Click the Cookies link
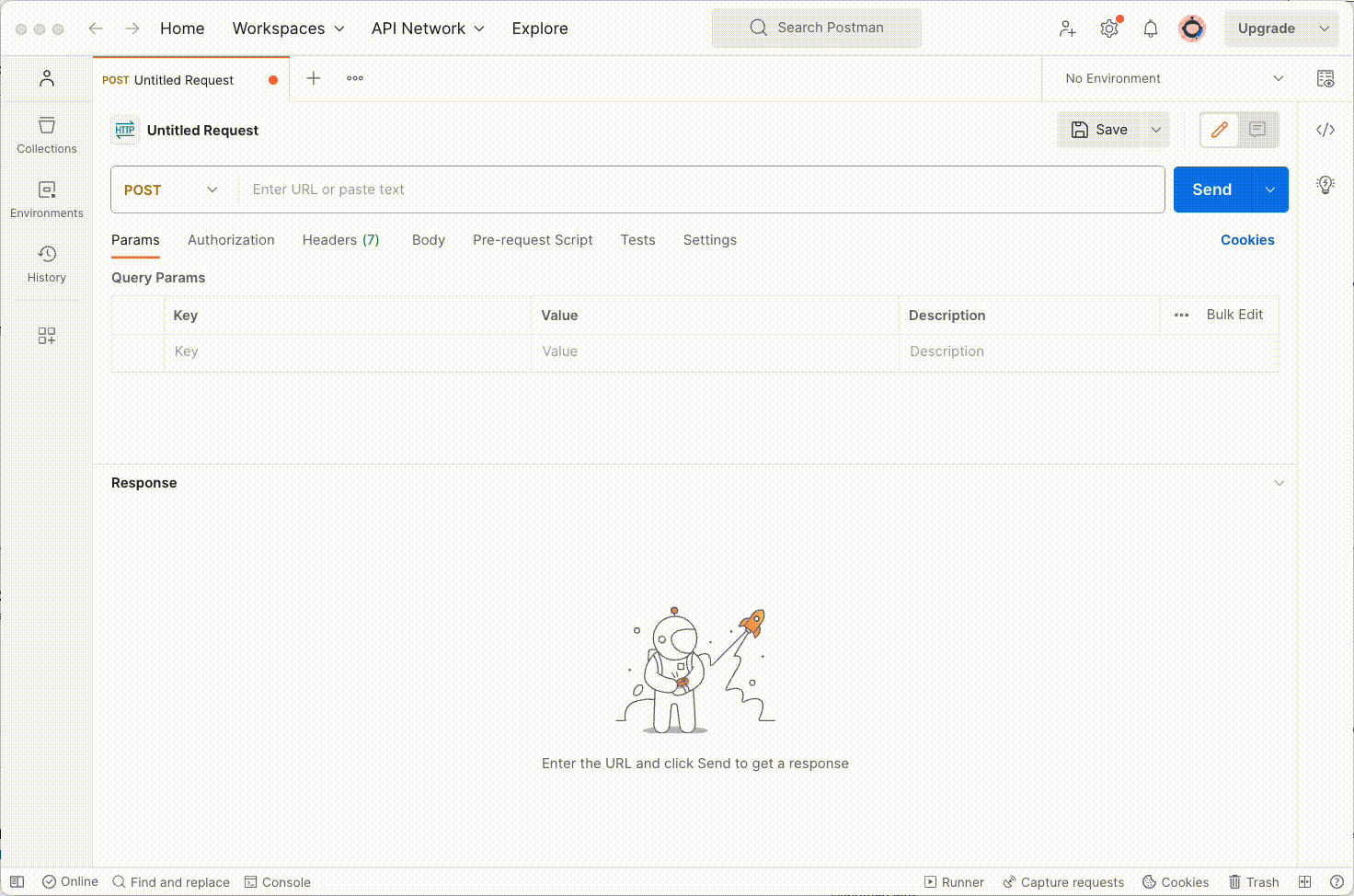 pos(1246,240)
